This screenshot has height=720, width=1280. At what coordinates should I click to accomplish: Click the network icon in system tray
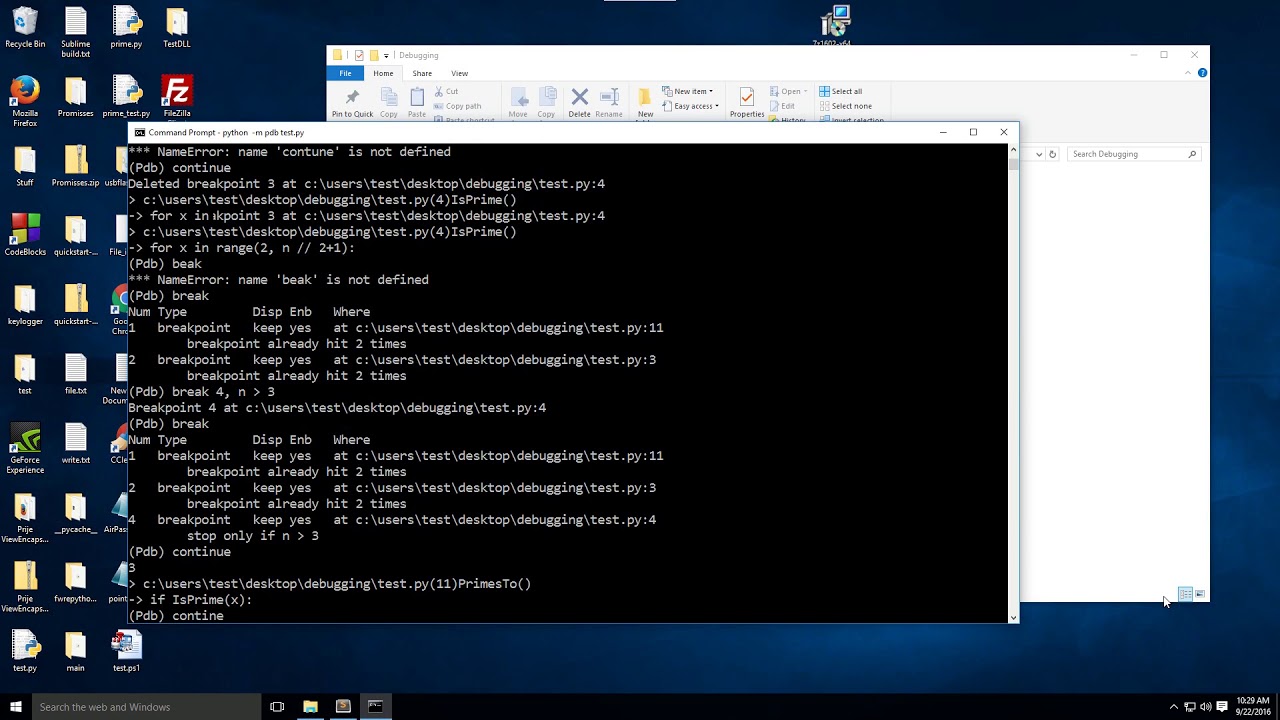[1189, 707]
